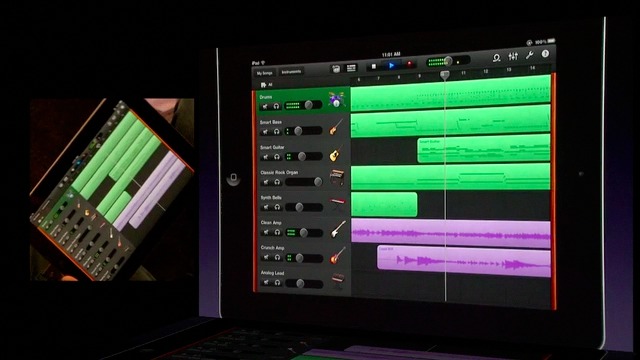This screenshot has width=640, height=360.
Task: Solo the Synth Bells track
Action: (277, 207)
